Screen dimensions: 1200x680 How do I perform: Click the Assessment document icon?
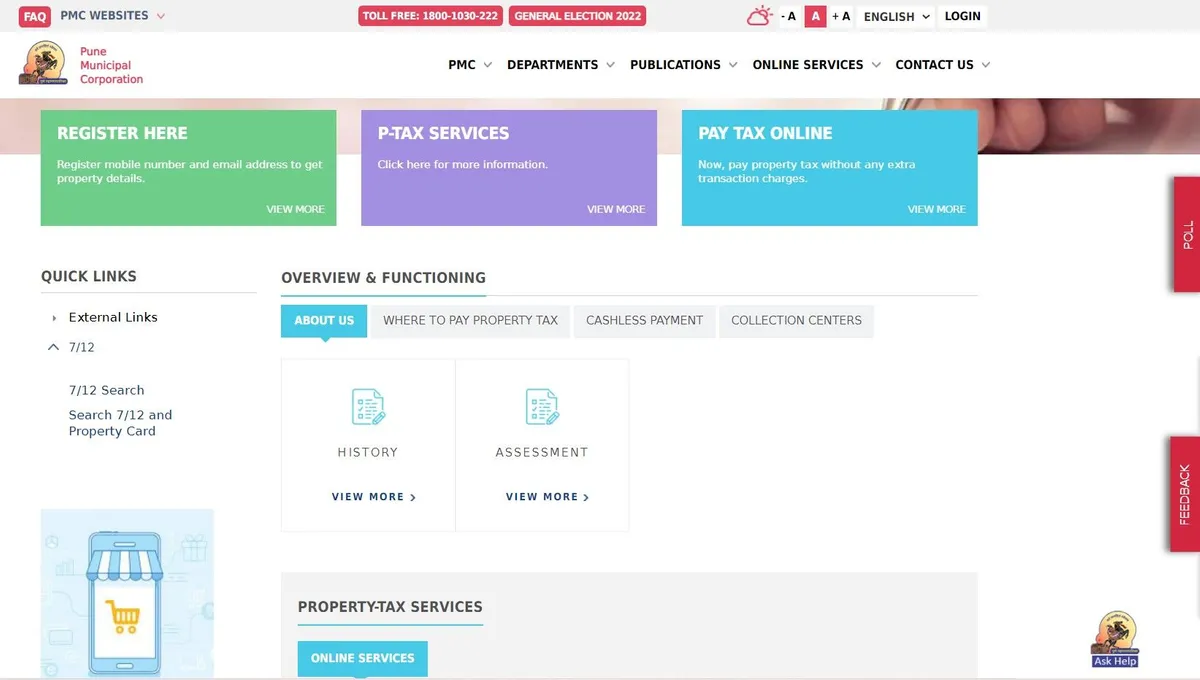pyautogui.click(x=542, y=407)
